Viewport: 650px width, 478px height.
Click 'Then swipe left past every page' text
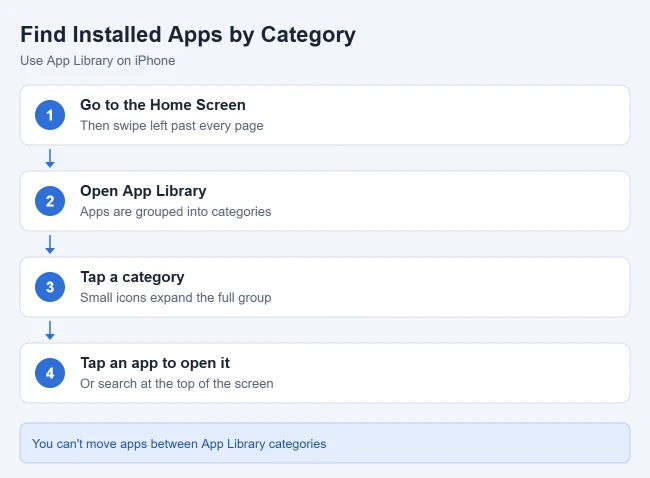(x=172, y=126)
